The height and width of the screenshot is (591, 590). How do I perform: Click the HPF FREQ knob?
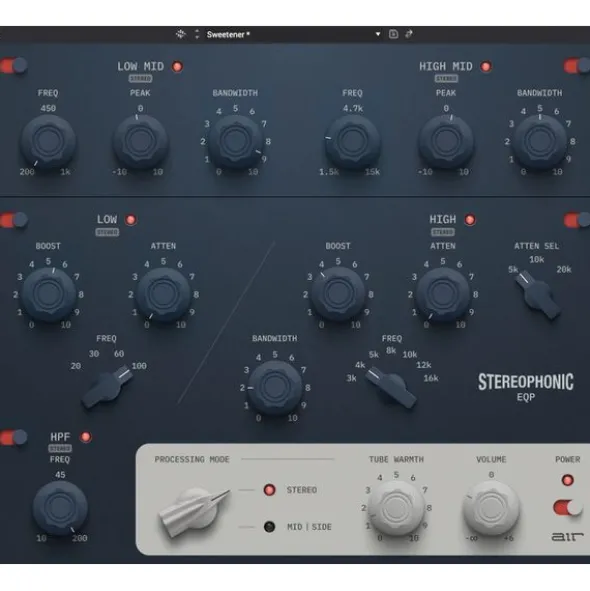(60, 507)
